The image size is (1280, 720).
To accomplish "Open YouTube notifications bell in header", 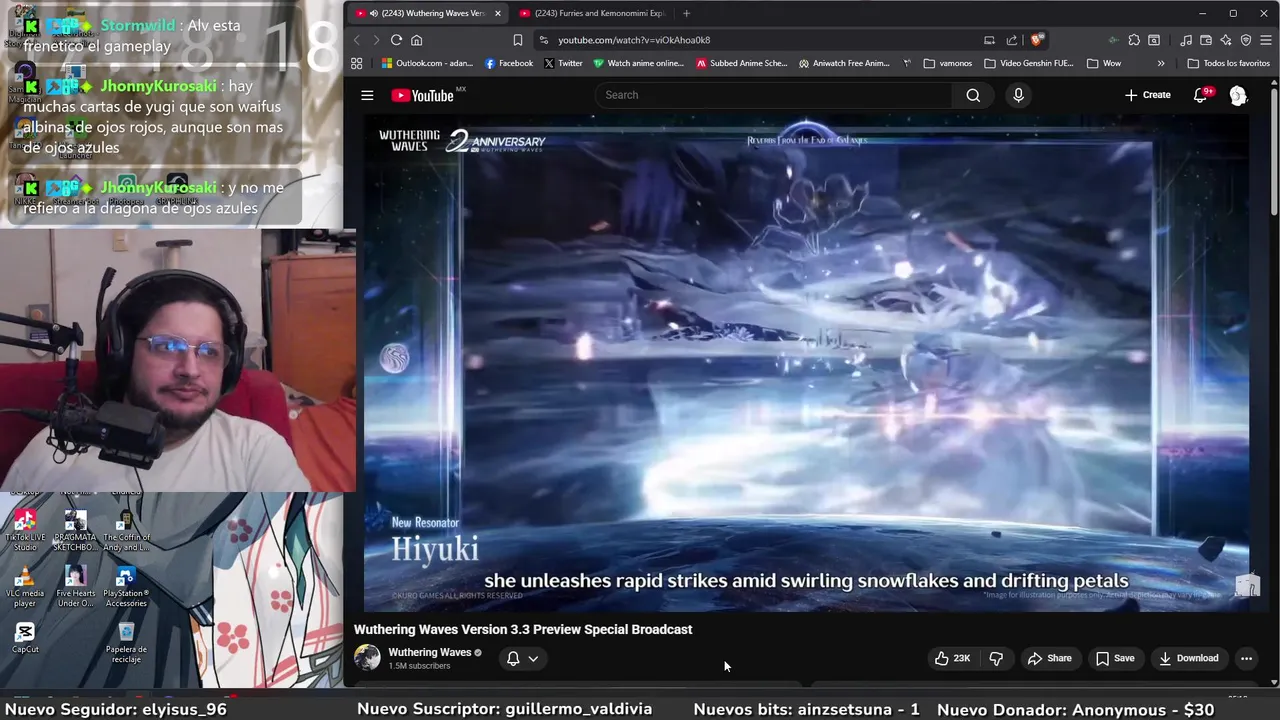I will 1201,95.
